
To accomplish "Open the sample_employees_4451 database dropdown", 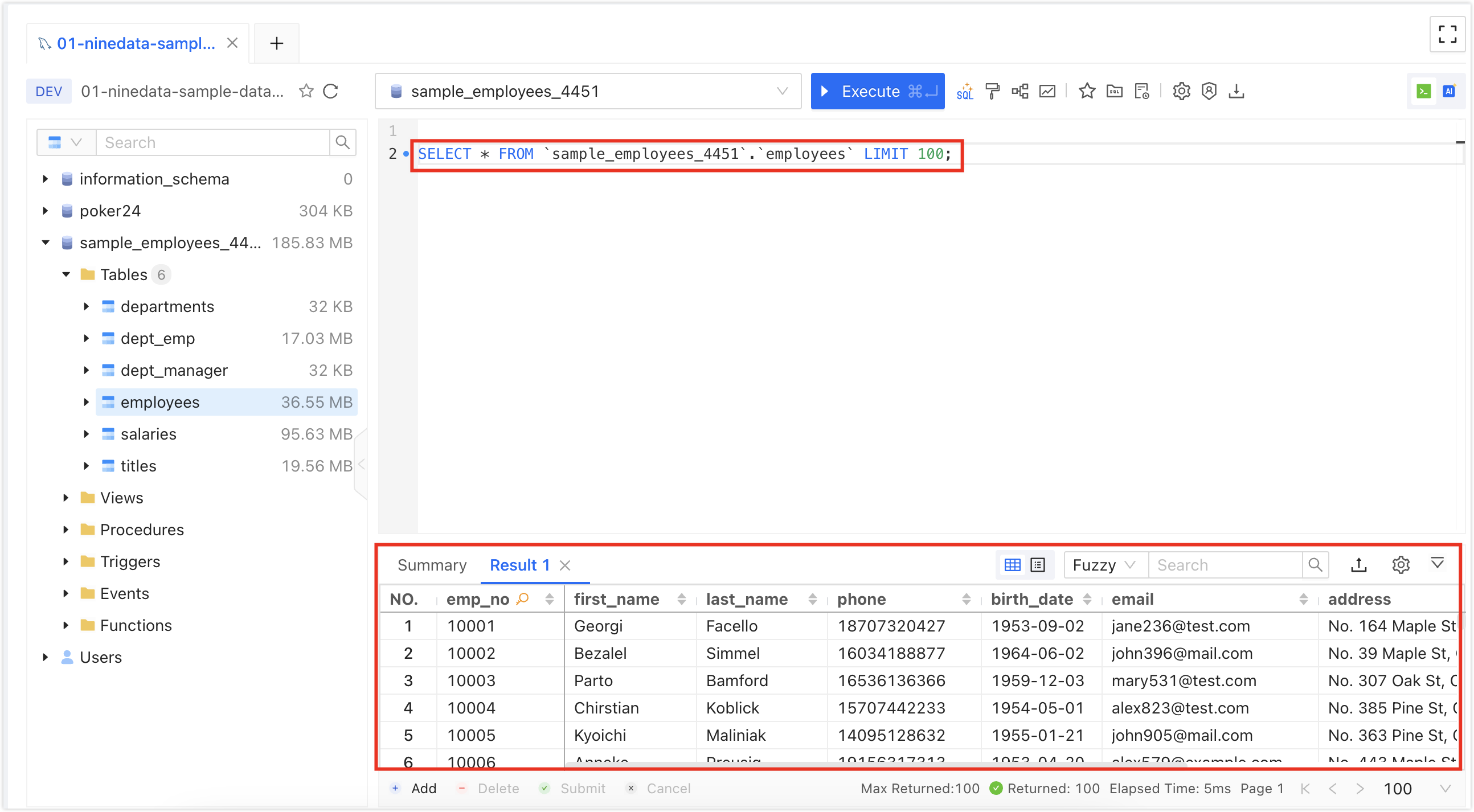I will 588,91.
